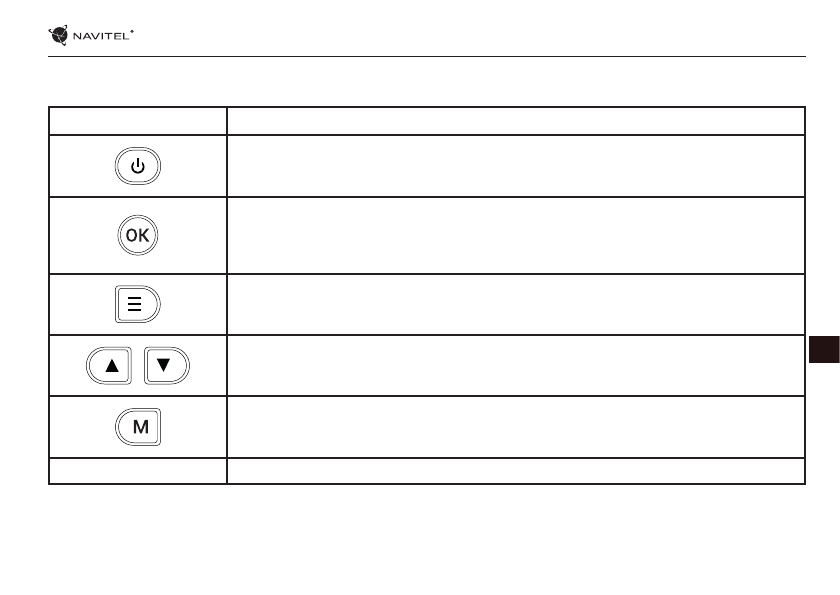The image size is (840, 595).
Task: Click the up arrow button icon
Action: tap(111, 366)
